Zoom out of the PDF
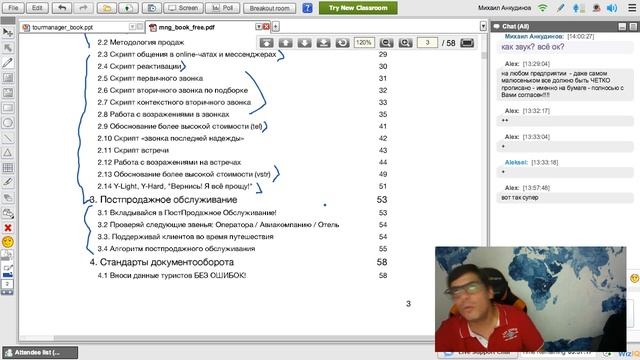This screenshot has width=640, height=360. [x=386, y=43]
